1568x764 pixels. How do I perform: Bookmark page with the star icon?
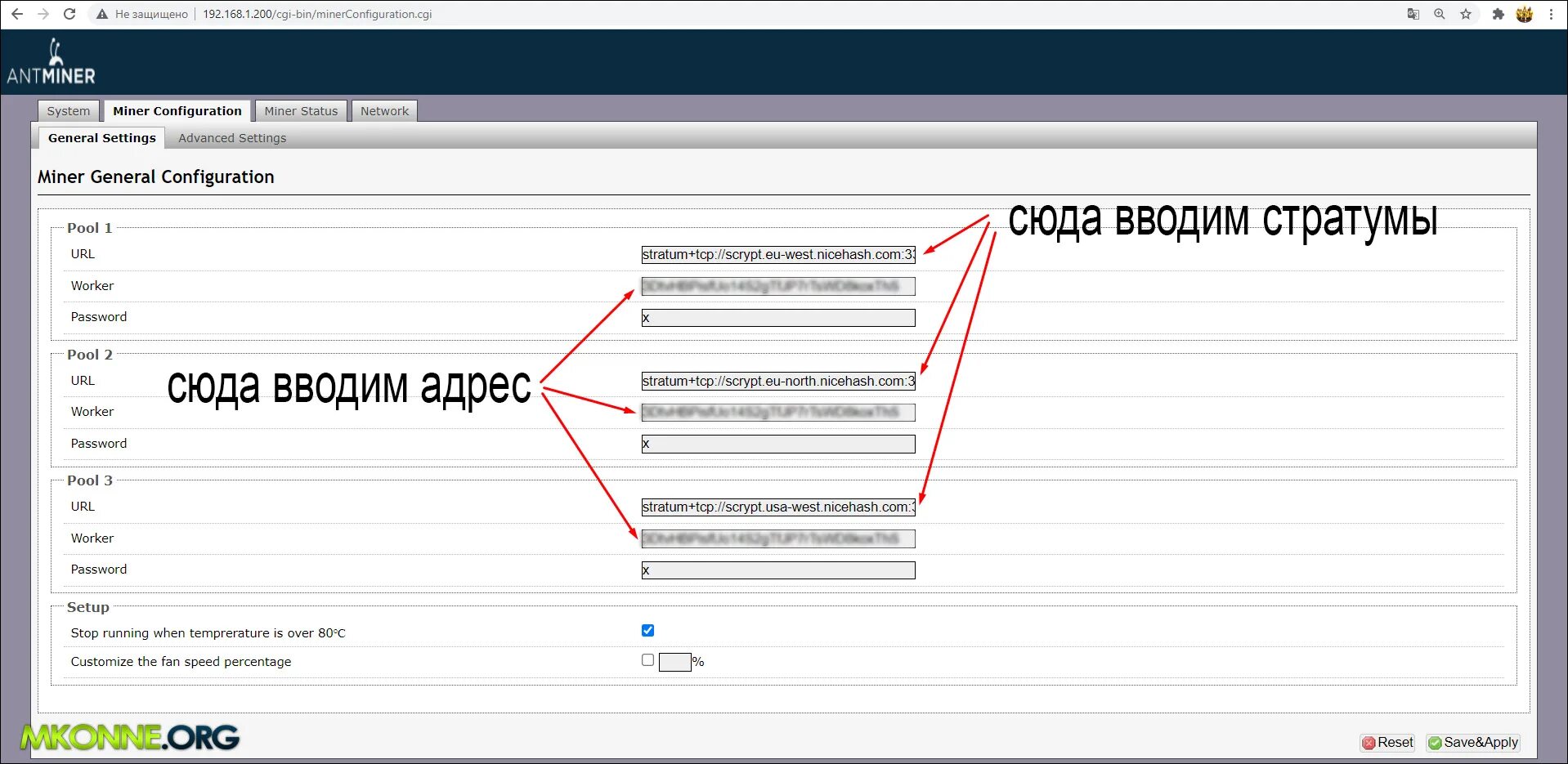(1466, 14)
